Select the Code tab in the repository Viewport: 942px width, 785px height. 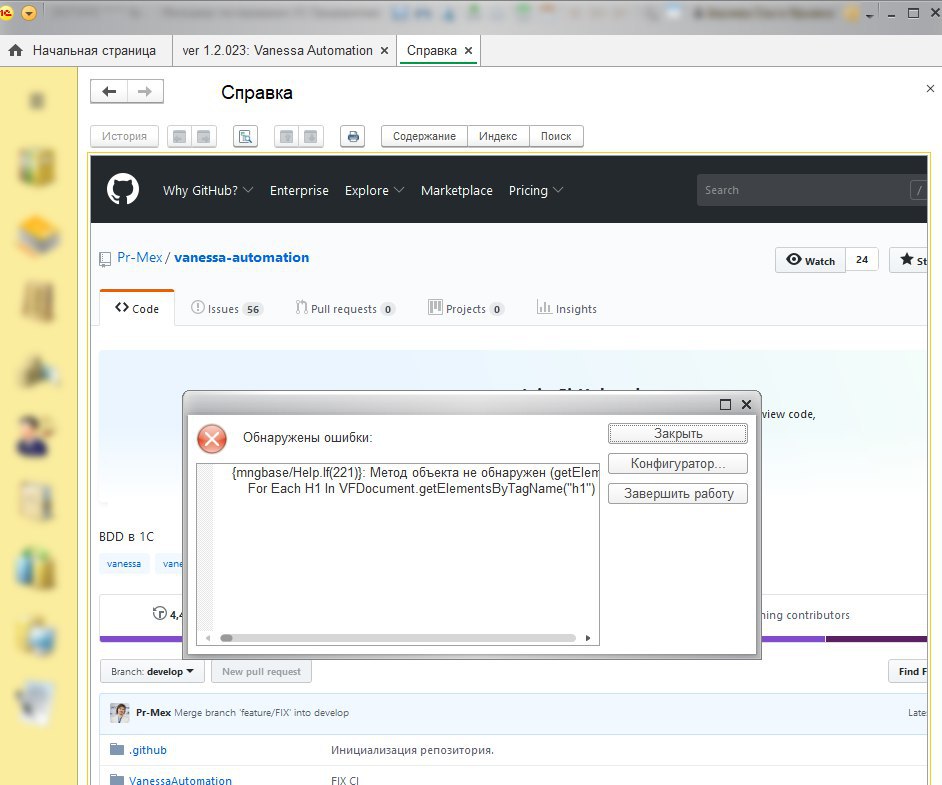pos(137,308)
